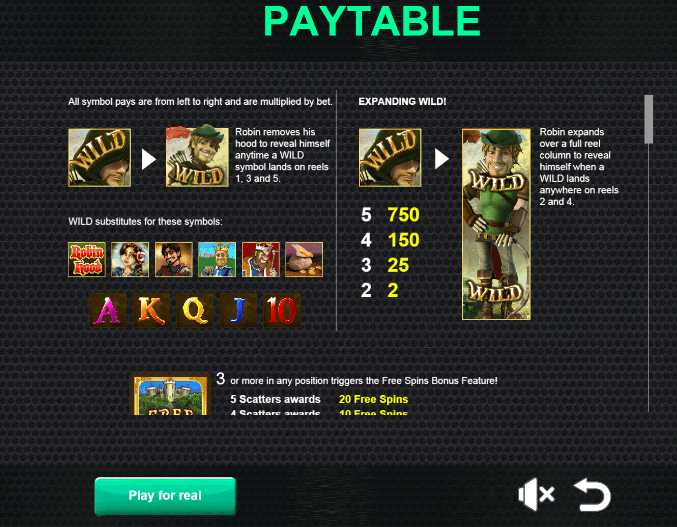The width and height of the screenshot is (677, 527).
Task: Click the 750 payout value
Action: click(x=403, y=215)
